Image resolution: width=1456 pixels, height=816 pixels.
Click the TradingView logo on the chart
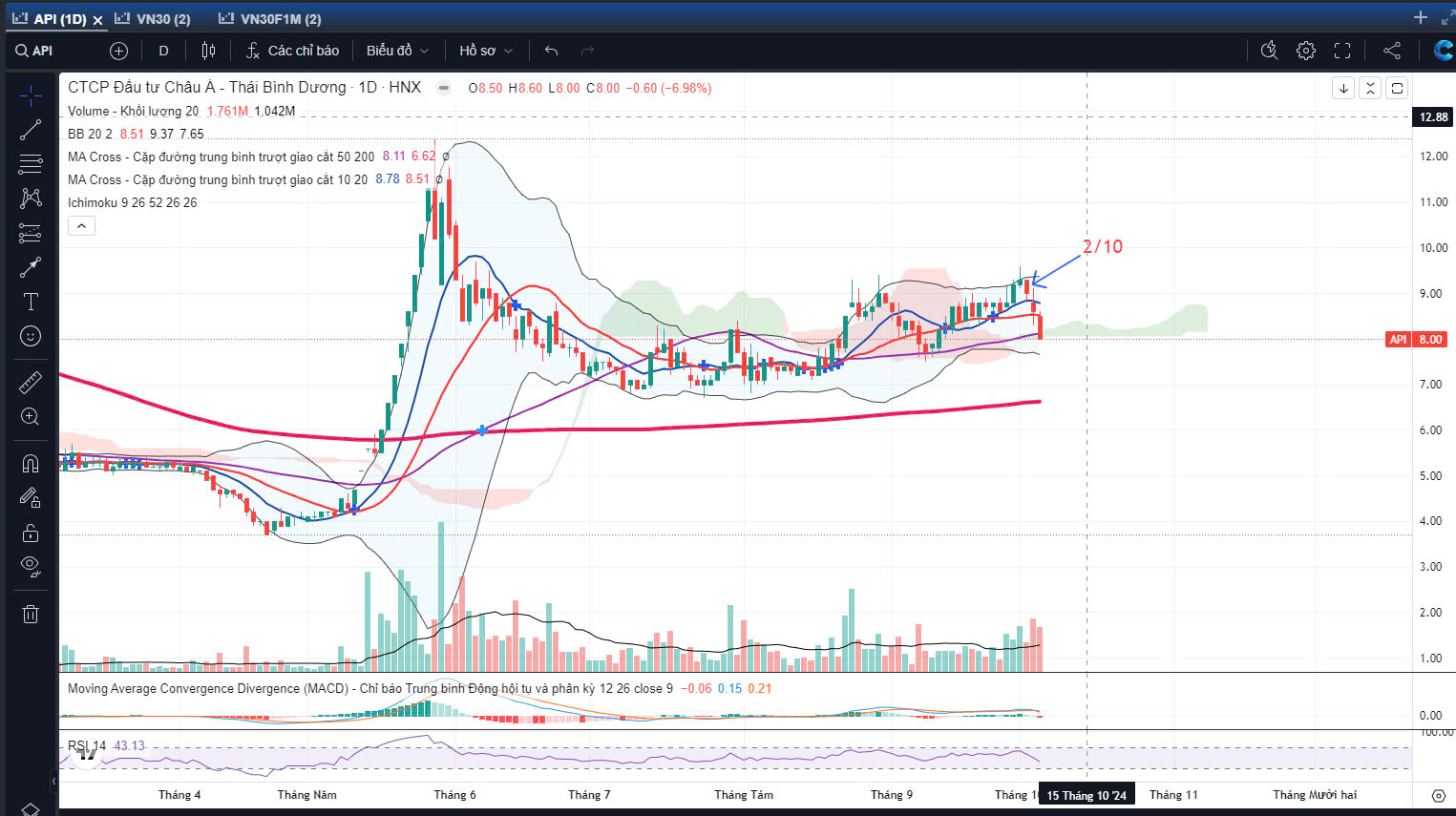coord(88,755)
